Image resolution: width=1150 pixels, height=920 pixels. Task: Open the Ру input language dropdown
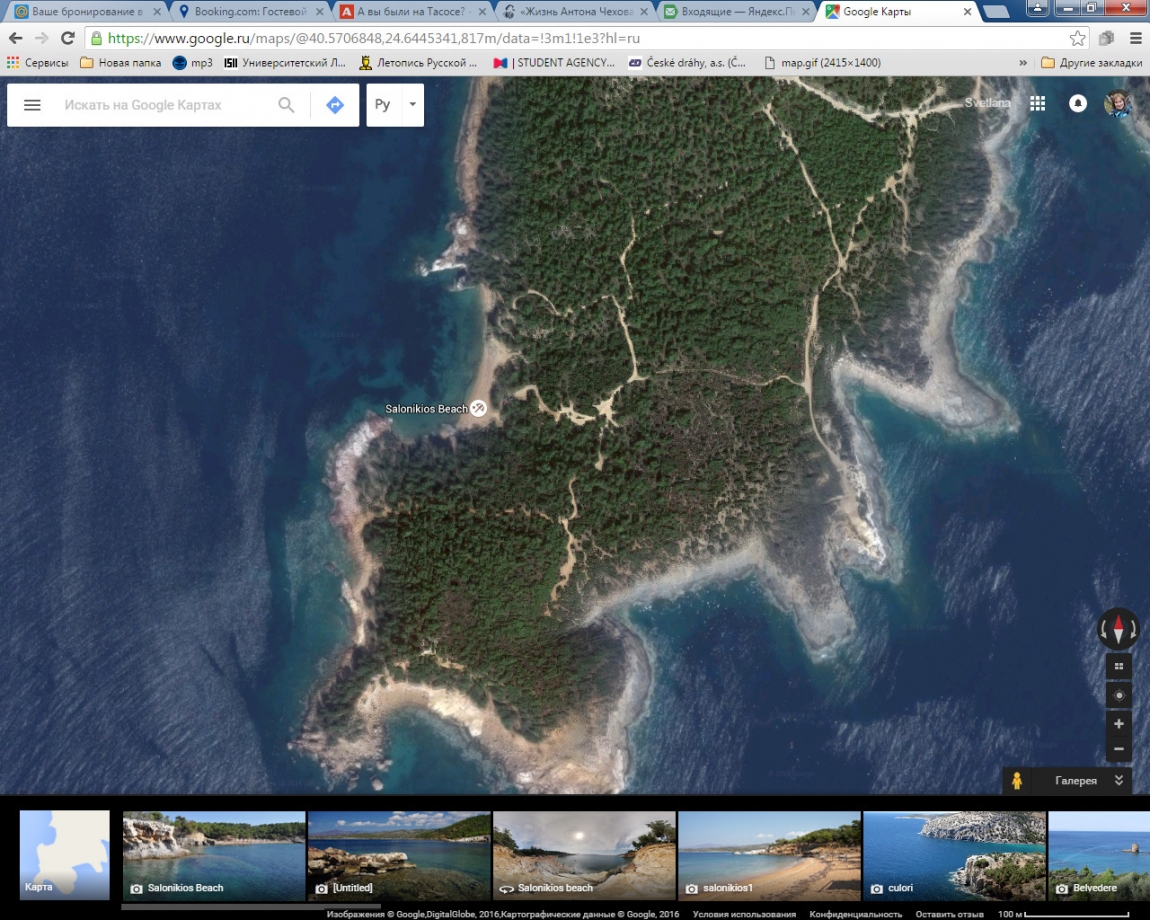pyautogui.click(x=412, y=105)
